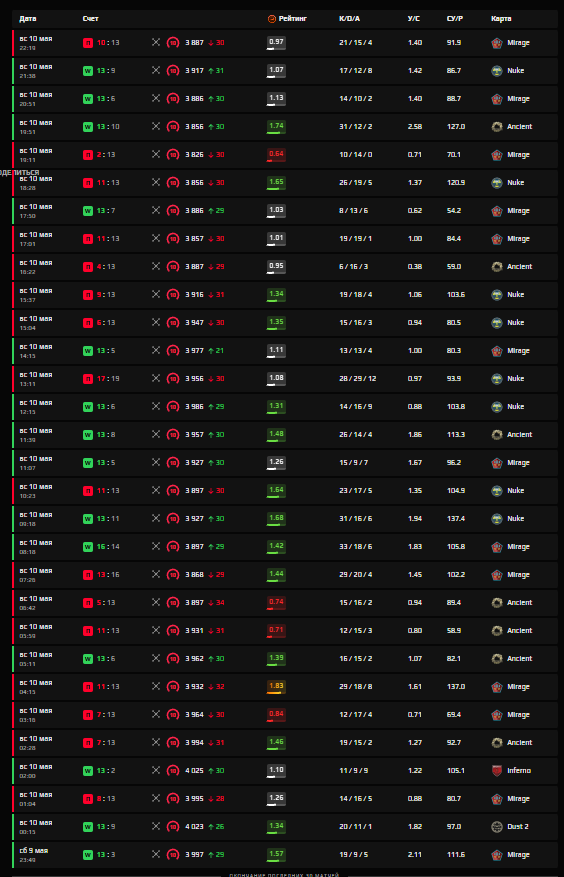564x877 pixels.
Task: Click the Mirage map icon in the 21 / 15 / 4 row
Action: coord(496,43)
